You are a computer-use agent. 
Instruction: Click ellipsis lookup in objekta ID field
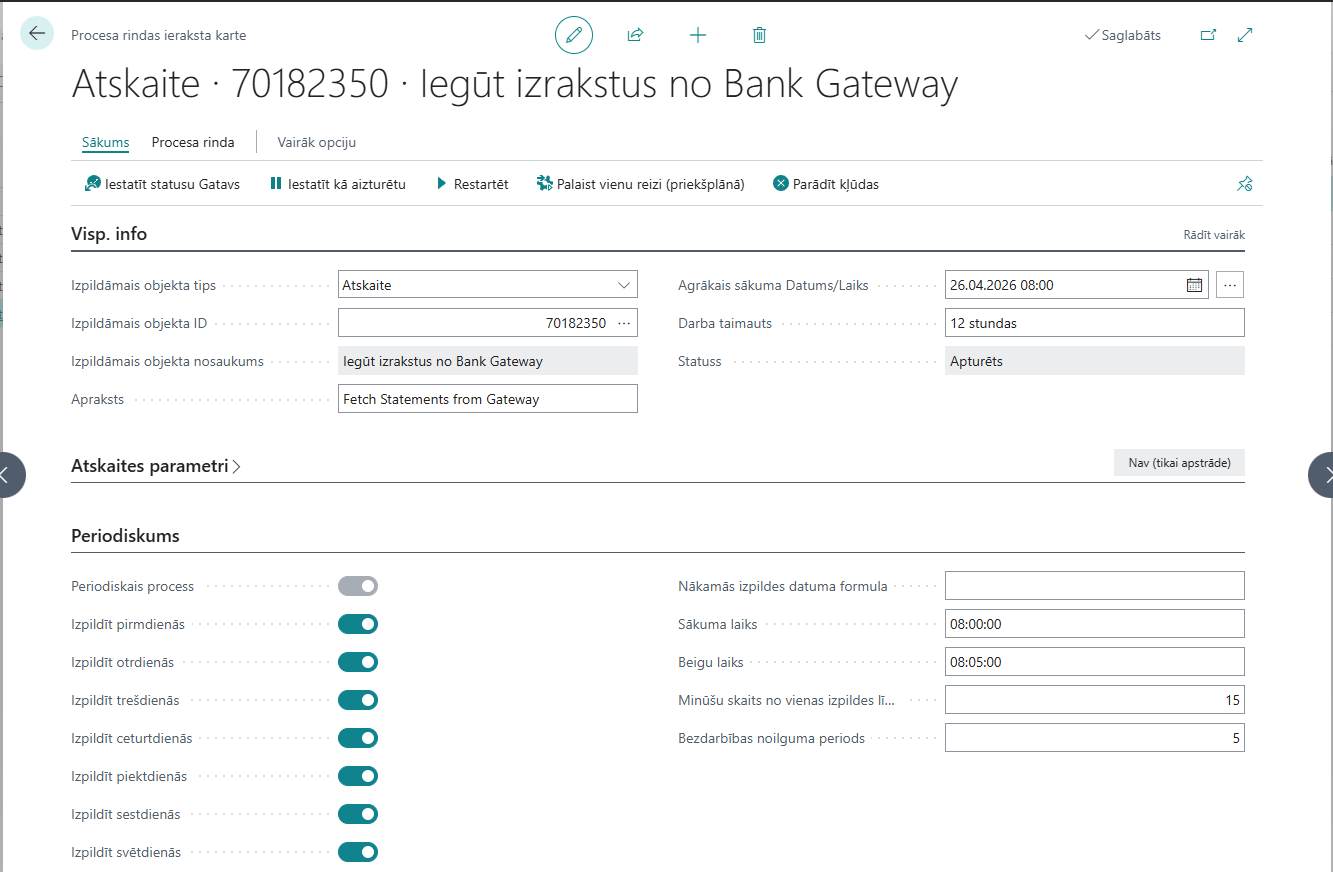pyautogui.click(x=624, y=323)
